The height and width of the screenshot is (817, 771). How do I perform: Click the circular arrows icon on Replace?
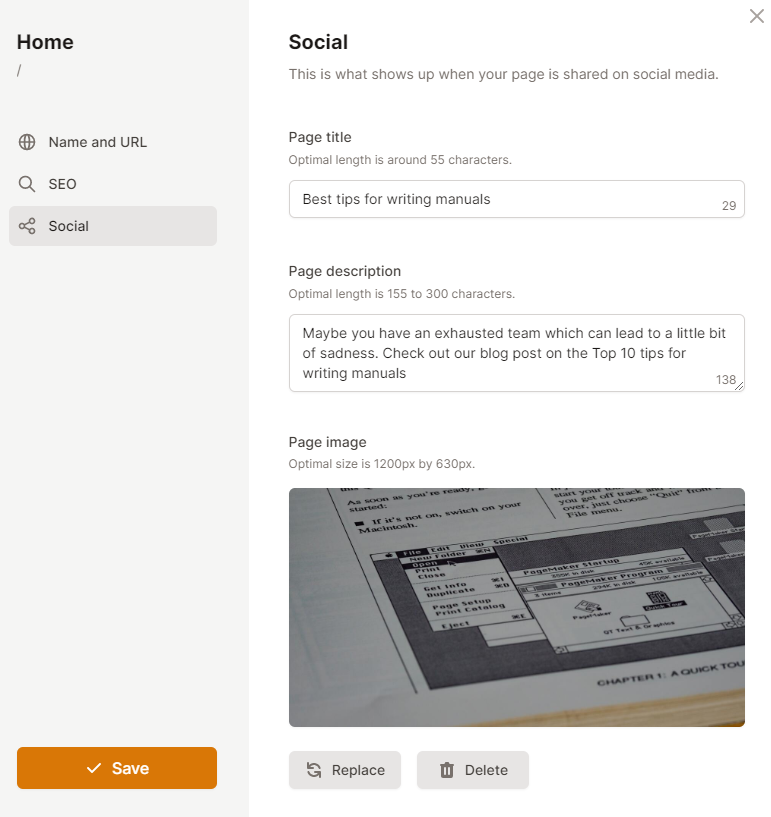[x=314, y=770]
